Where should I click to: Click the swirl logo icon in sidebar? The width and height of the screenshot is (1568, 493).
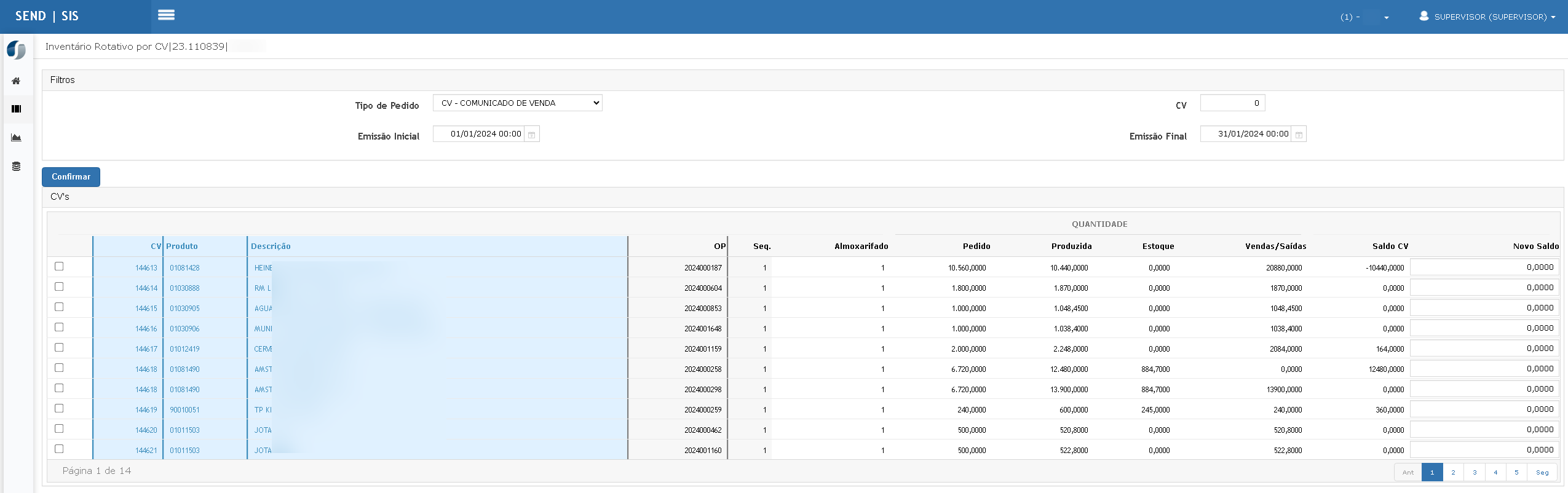pos(16,49)
